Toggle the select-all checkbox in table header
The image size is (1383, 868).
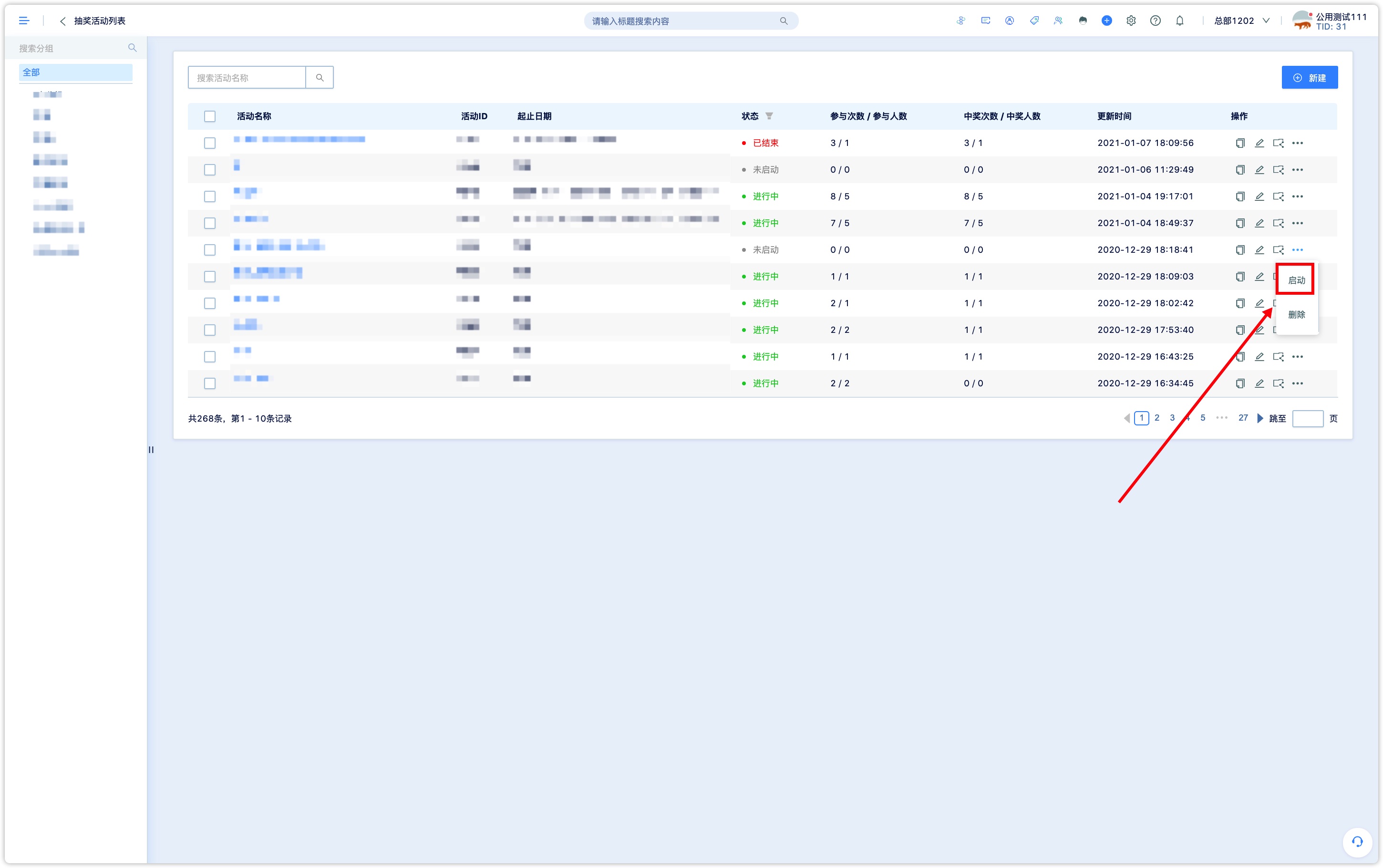(x=210, y=116)
